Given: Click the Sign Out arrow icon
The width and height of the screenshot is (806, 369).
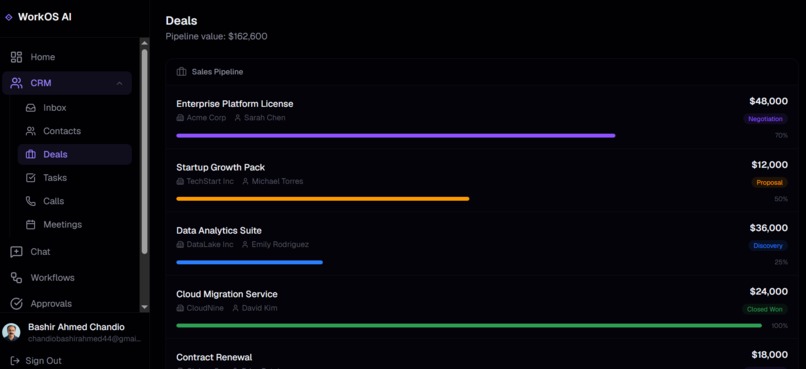Looking at the screenshot, I should tap(15, 361).
